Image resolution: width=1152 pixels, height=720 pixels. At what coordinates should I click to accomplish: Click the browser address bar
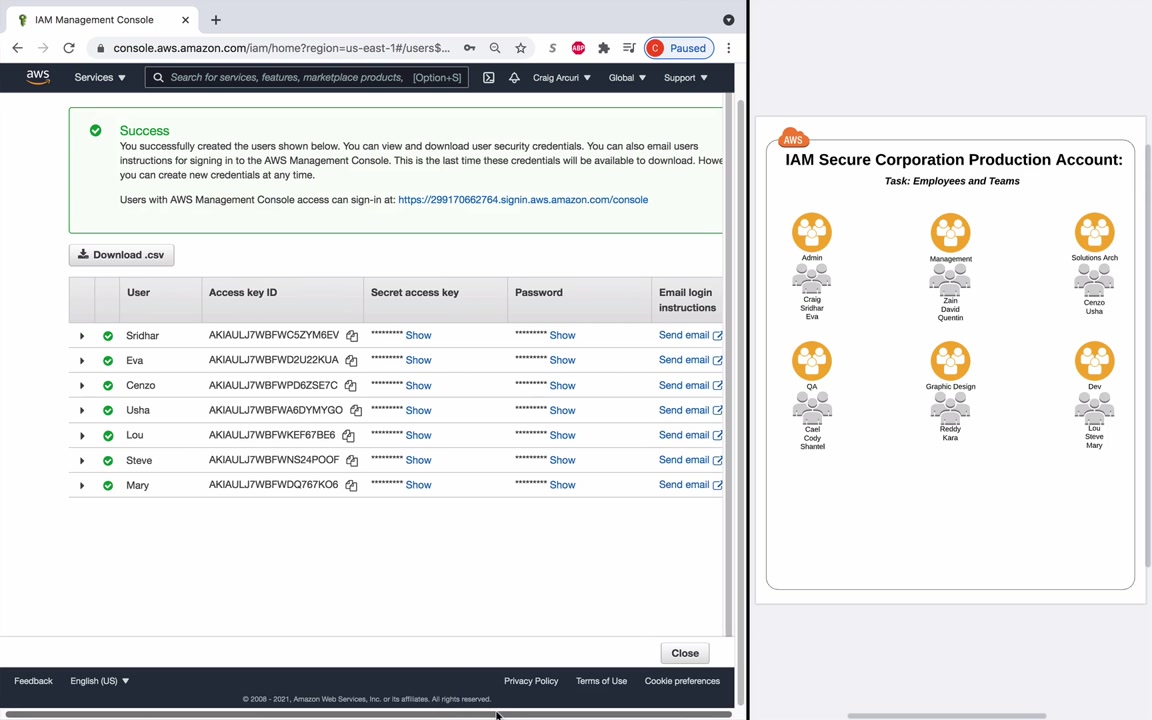tap(281, 48)
